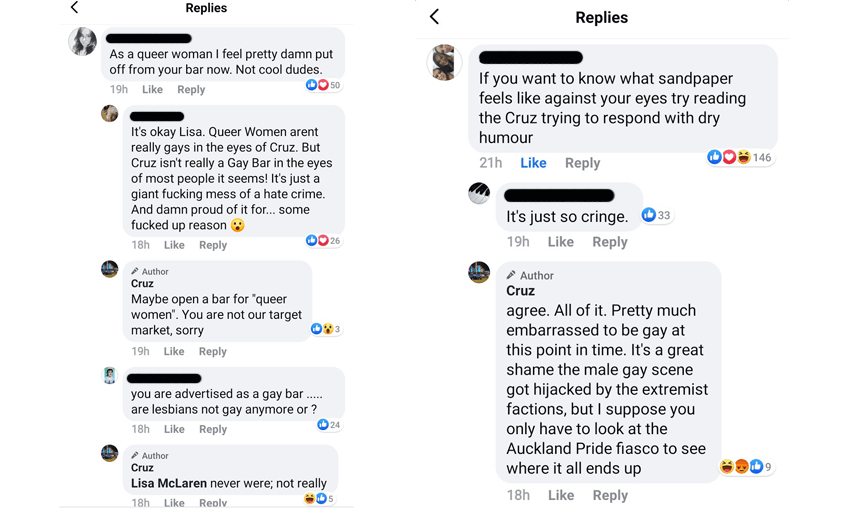850x510 pixels.
Task: Open reactions on Cruz 'agree. All of it' reply
Action: pos(745,467)
